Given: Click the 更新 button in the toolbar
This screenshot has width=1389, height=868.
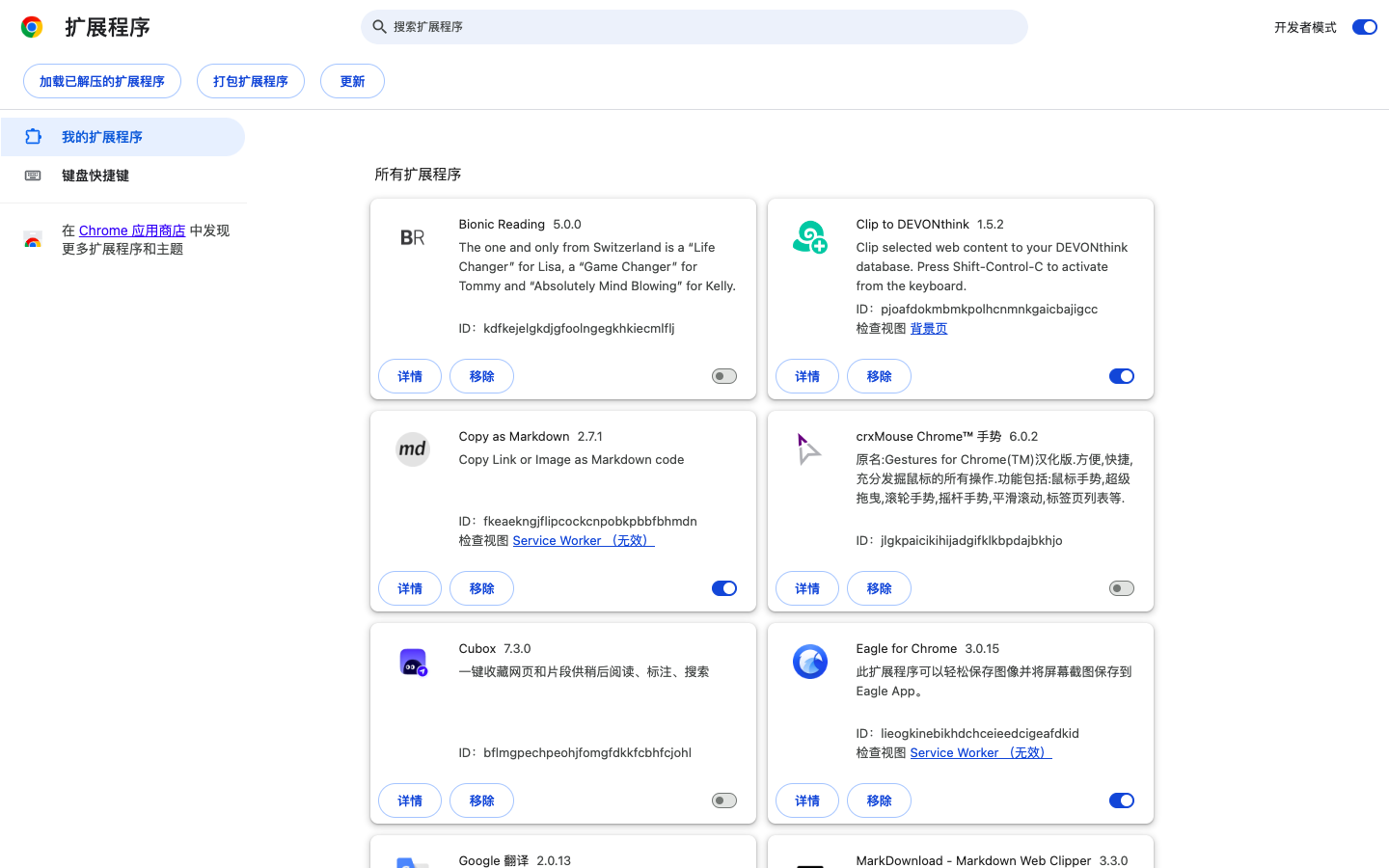Looking at the screenshot, I should click(352, 81).
